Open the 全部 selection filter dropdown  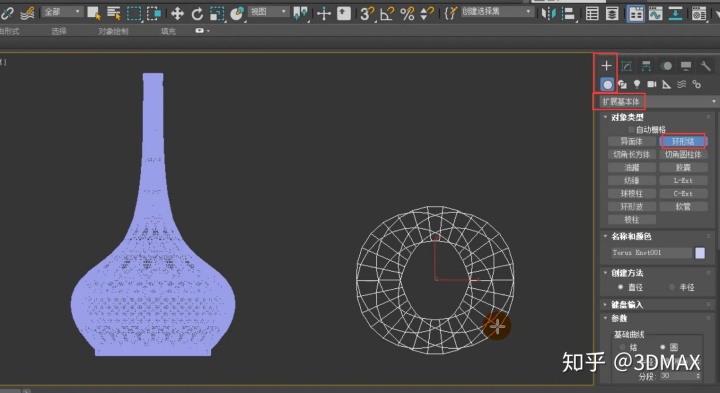pos(62,11)
